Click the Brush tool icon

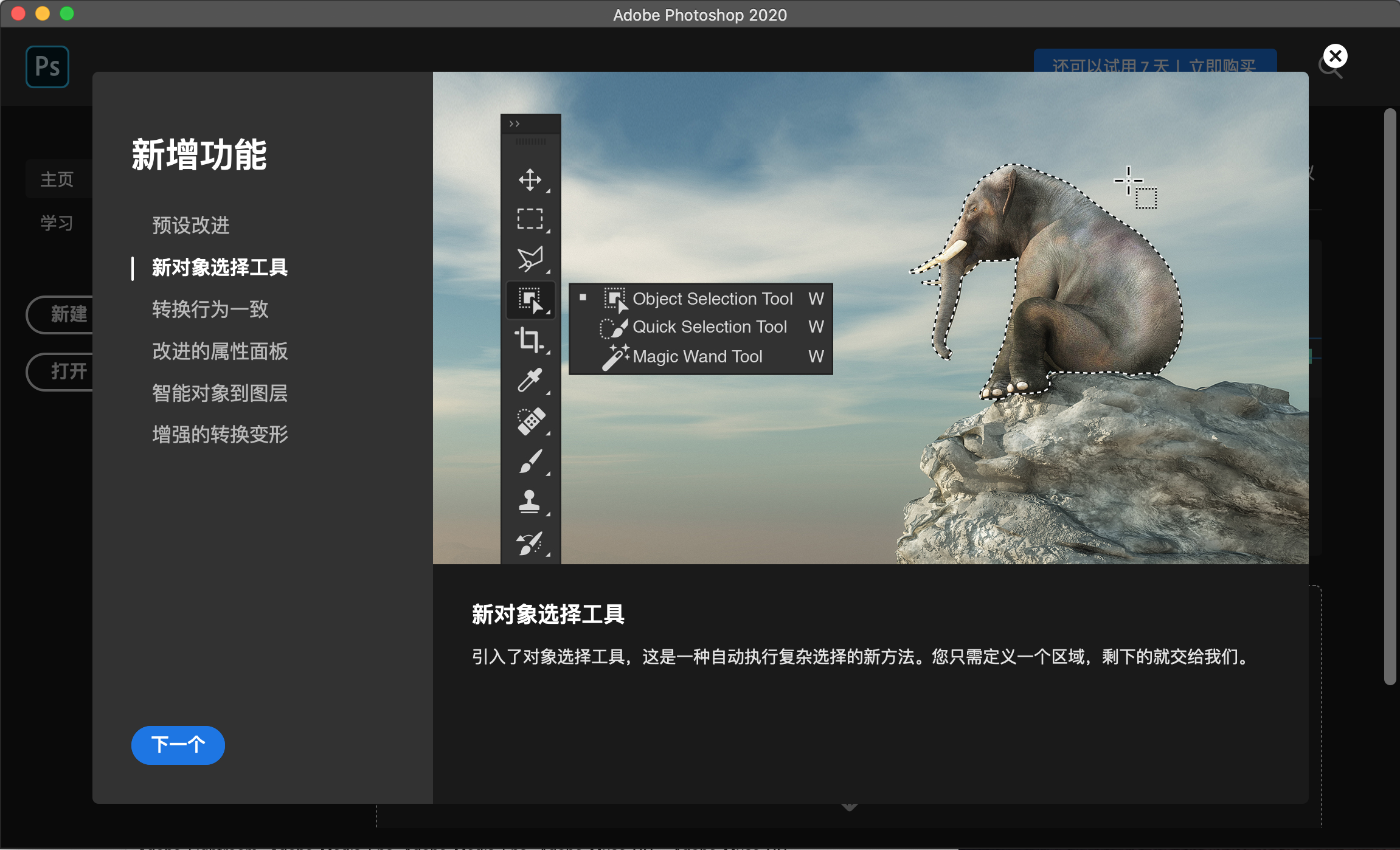click(x=530, y=461)
